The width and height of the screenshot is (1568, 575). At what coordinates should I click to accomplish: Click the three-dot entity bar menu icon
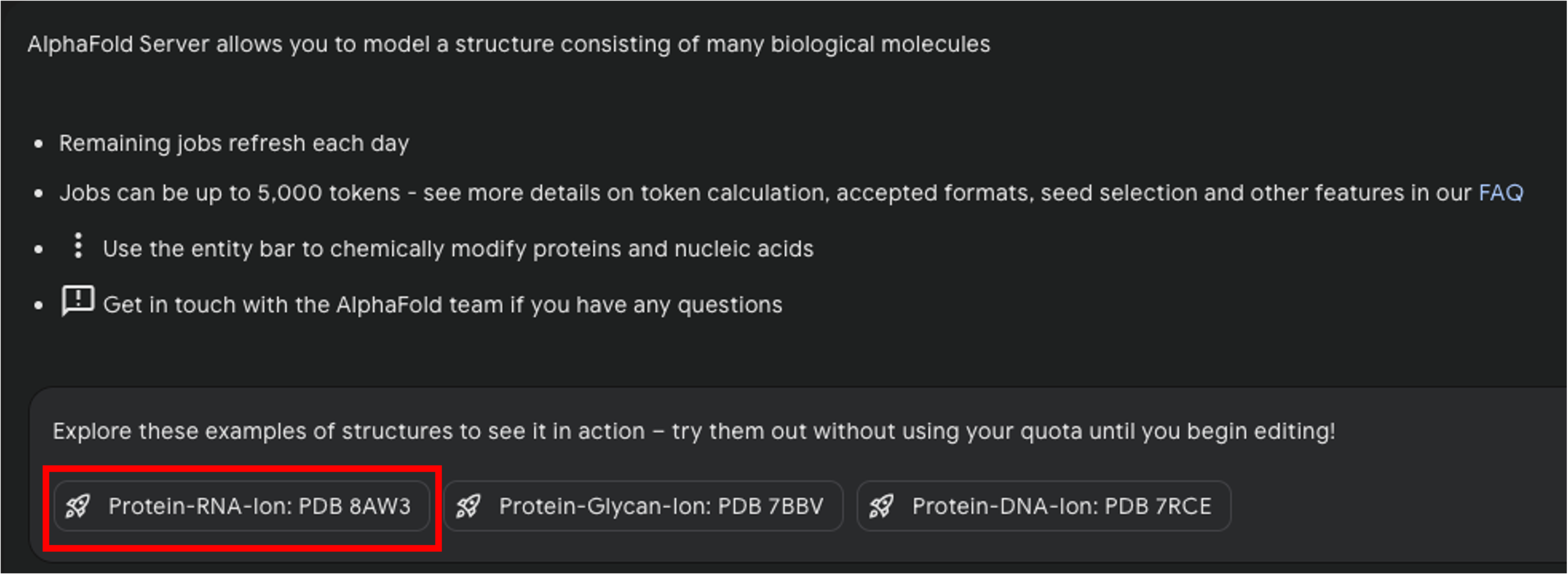point(78,245)
